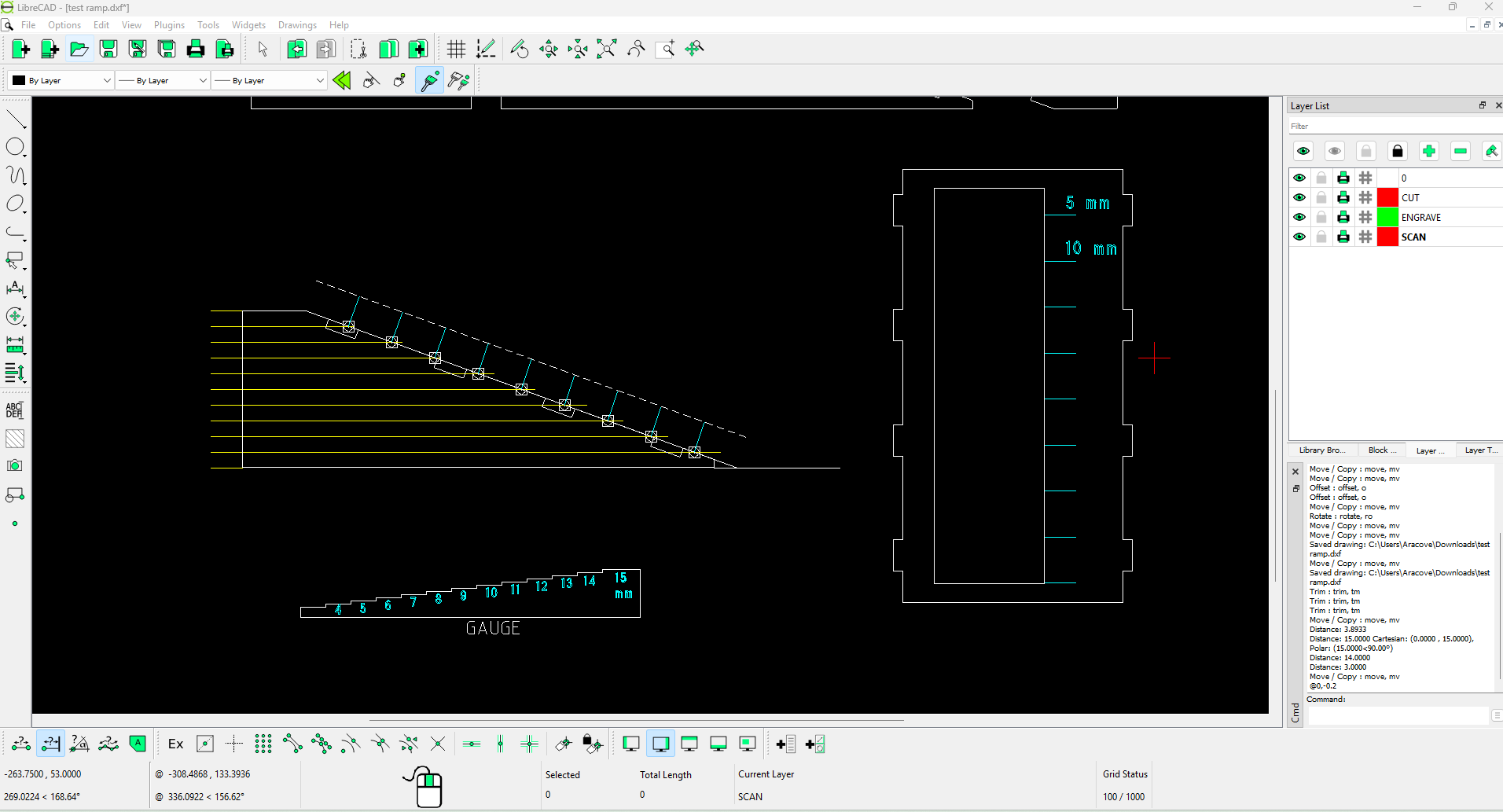1503x812 pixels.
Task: Click the green ENGRAVE layer color swatch
Action: (x=1387, y=218)
